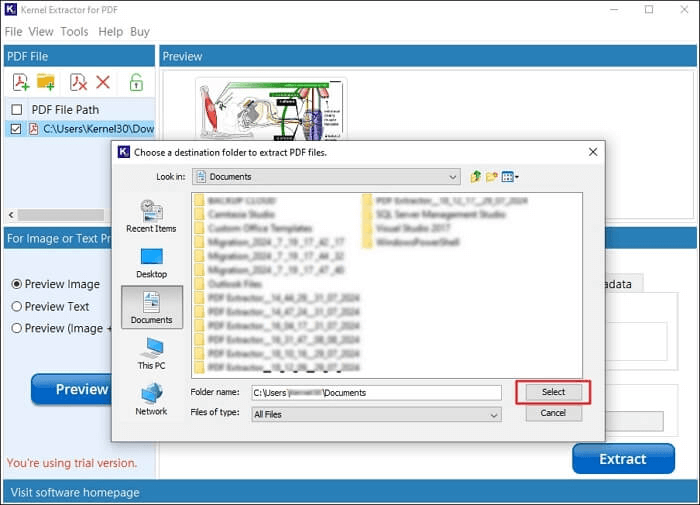Go to Desktop in the dialog sidebar
This screenshot has height=505, width=700.
tap(151, 263)
